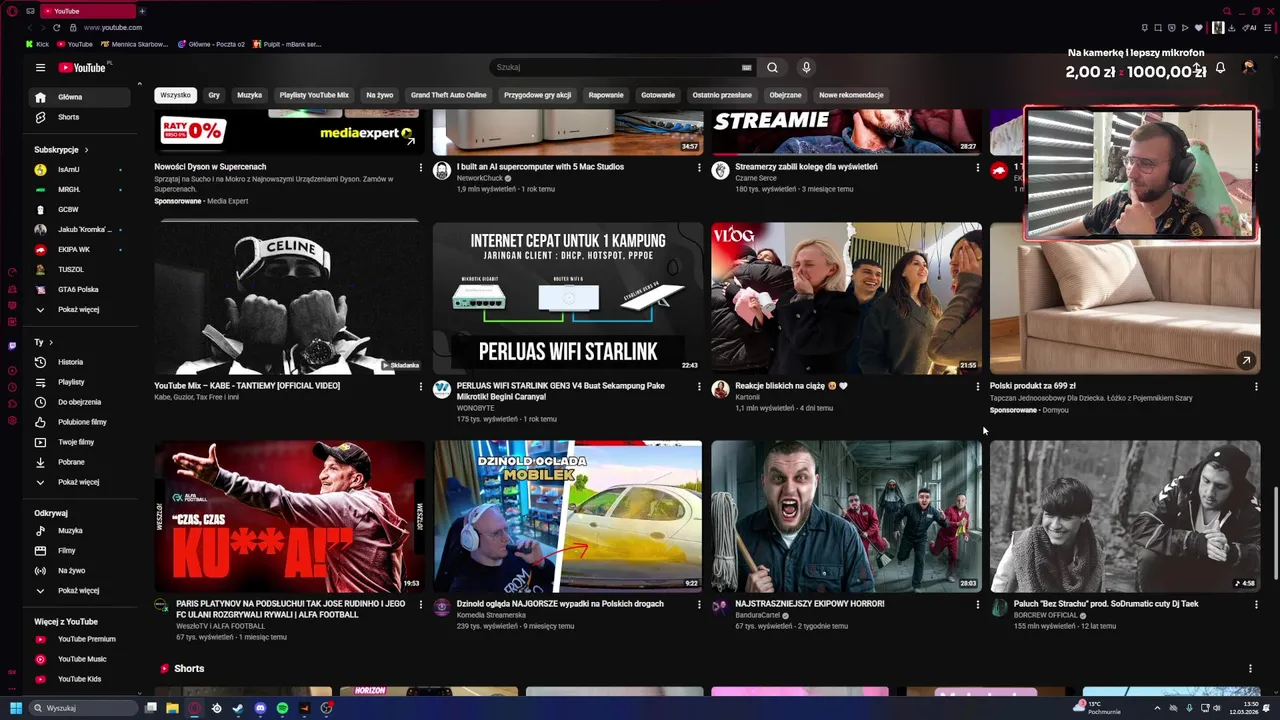This screenshot has height=720, width=1280.
Task: Open the EKIPA WK subscription channel
Action: click(80, 250)
